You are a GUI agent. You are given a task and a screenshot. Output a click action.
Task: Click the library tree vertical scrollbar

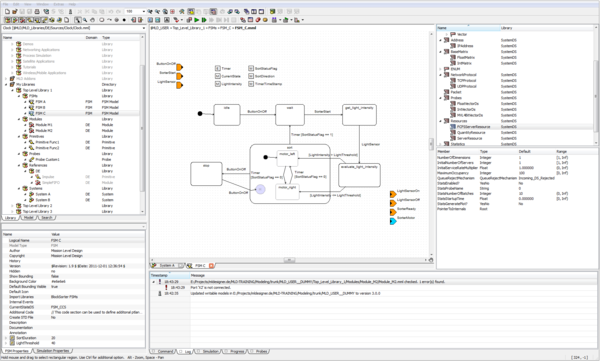tap(142, 126)
